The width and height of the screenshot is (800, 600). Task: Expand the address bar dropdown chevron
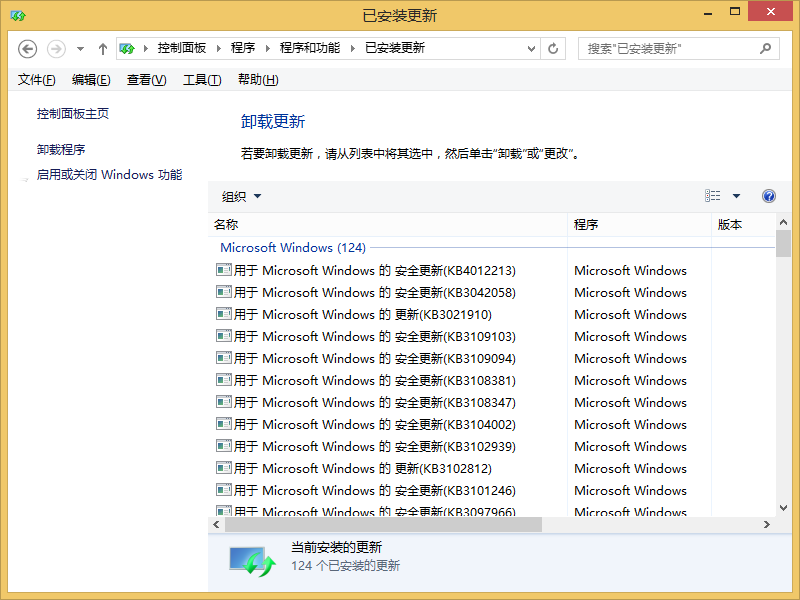coord(530,48)
